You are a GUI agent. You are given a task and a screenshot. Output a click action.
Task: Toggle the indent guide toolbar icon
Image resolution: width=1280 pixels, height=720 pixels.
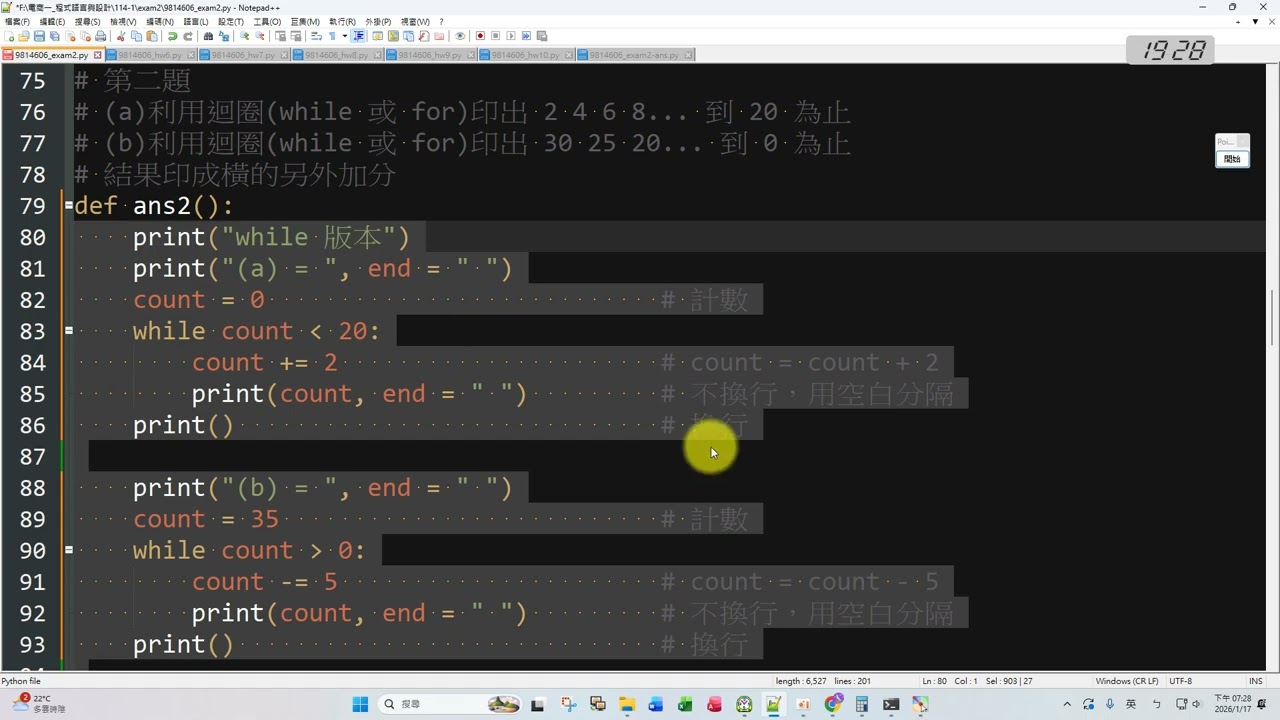358,36
